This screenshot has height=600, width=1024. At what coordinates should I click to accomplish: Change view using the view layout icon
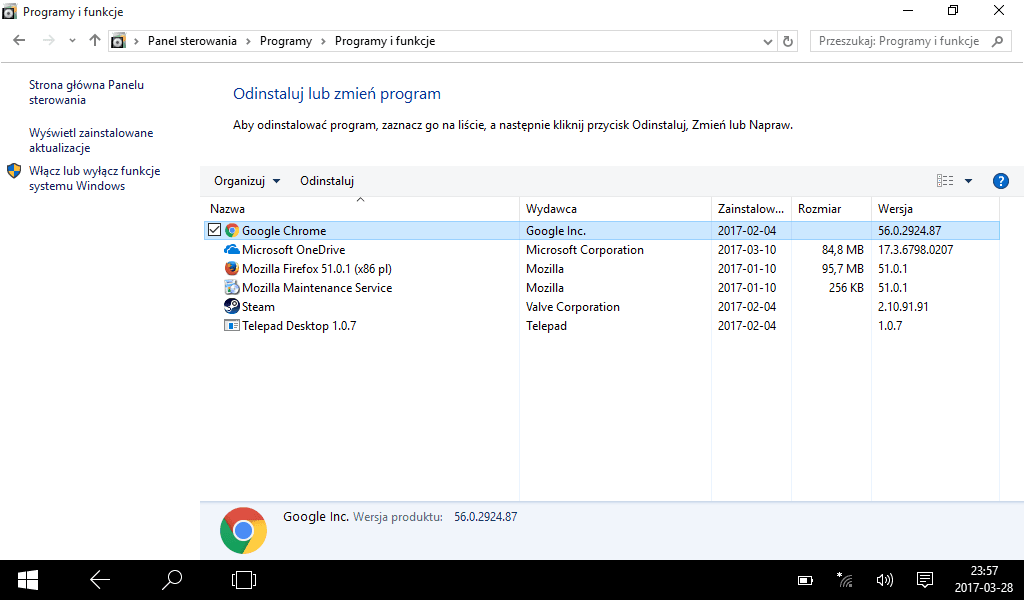[x=945, y=181]
